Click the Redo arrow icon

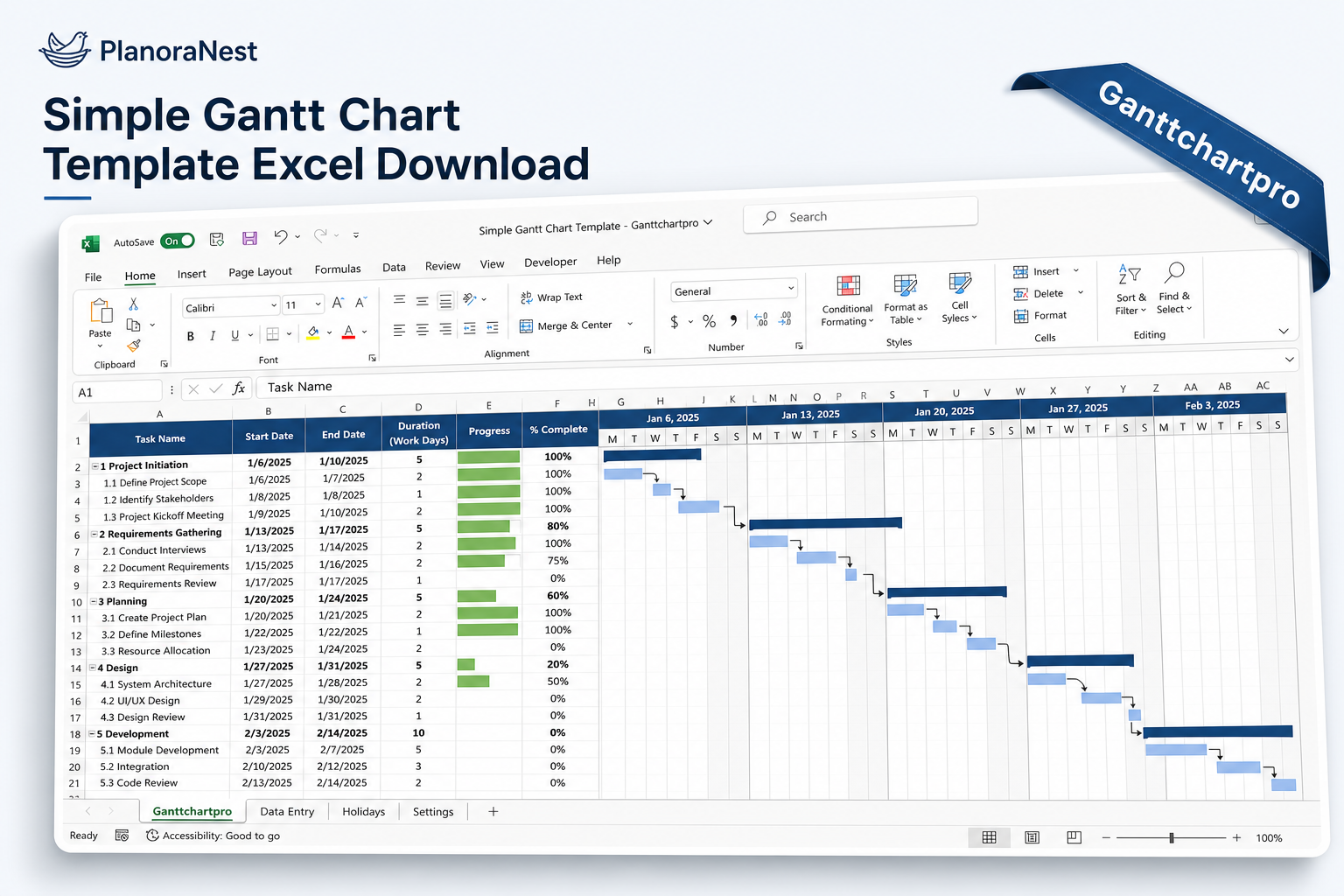click(320, 234)
